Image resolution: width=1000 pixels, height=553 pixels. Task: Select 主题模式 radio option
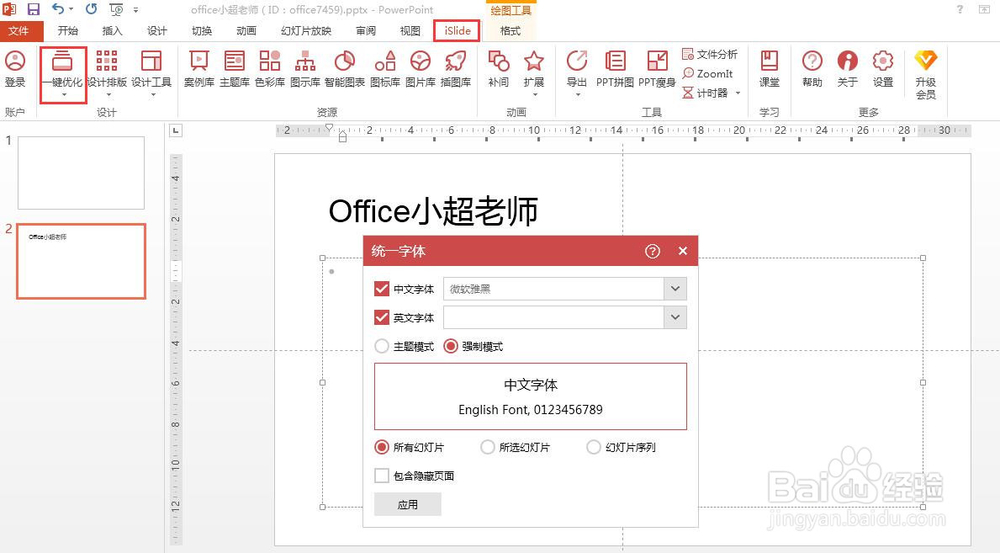click(381, 346)
